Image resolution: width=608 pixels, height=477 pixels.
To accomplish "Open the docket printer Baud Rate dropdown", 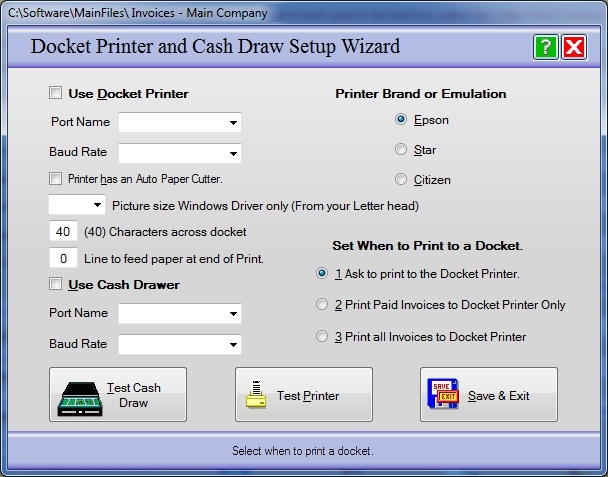I will pyautogui.click(x=180, y=153).
